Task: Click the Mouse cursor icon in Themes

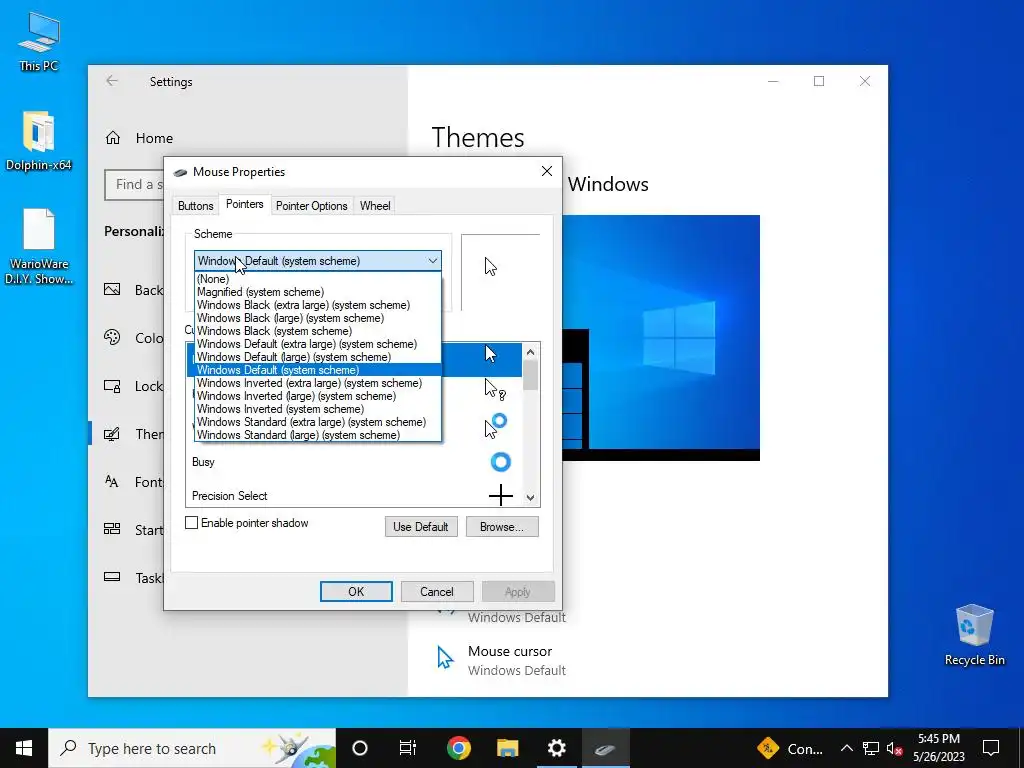Action: point(445,658)
